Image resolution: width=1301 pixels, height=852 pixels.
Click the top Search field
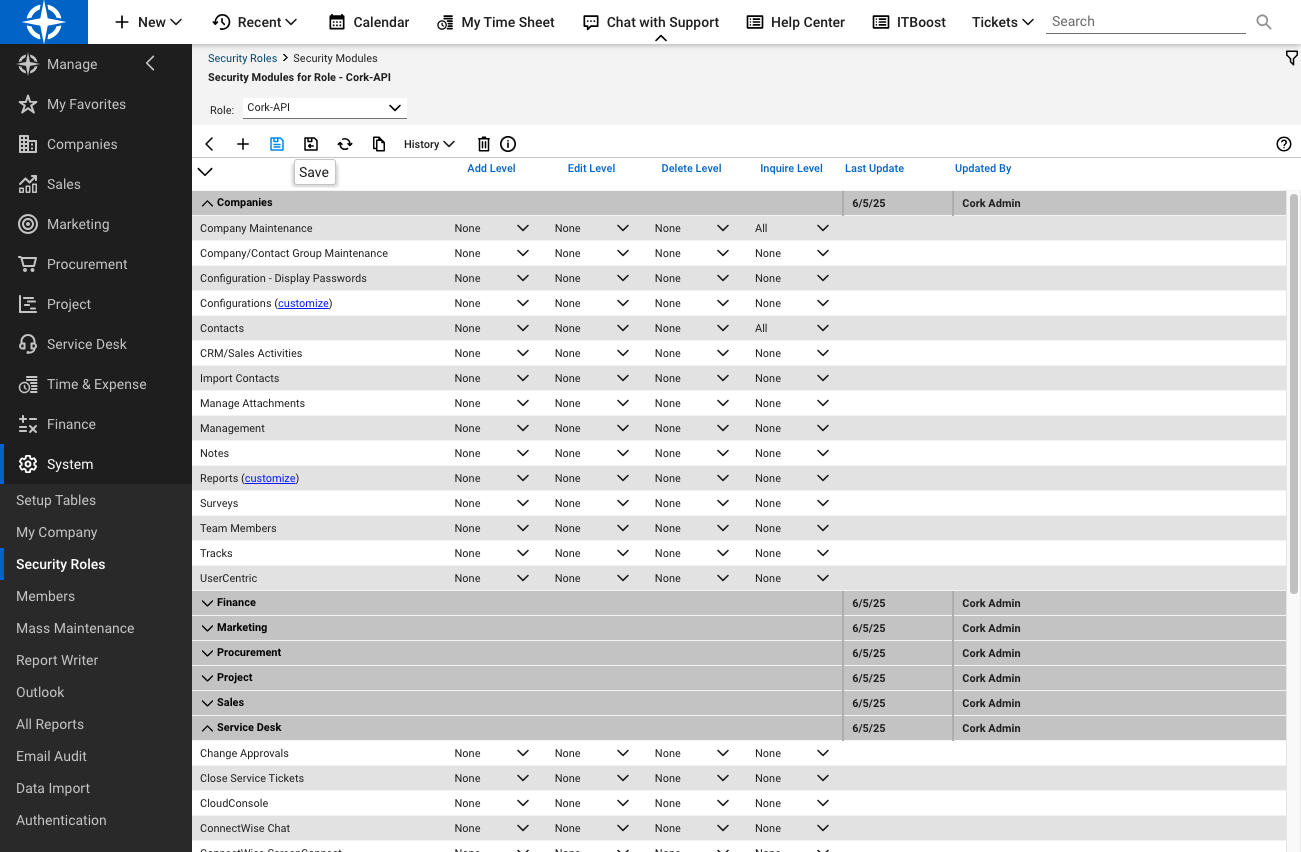(x=1146, y=22)
